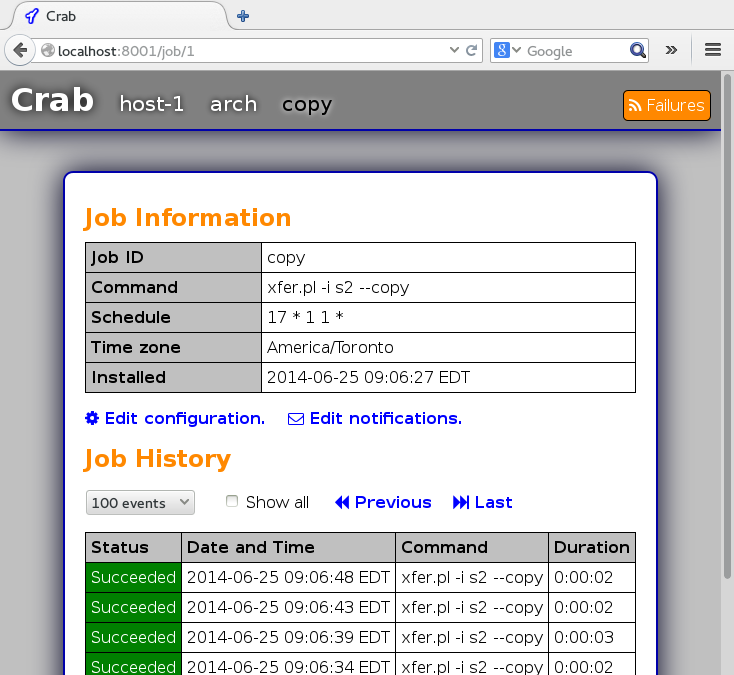Click the Google search magnifier icon
734x675 pixels.
tap(638, 50)
